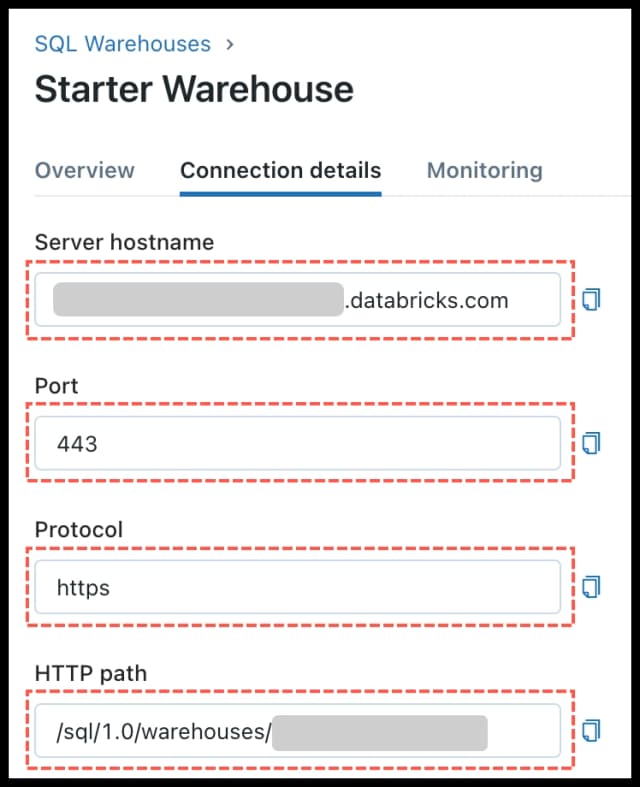Open the Monitoring tab
Viewport: 640px width, 787px height.
pos(484,170)
